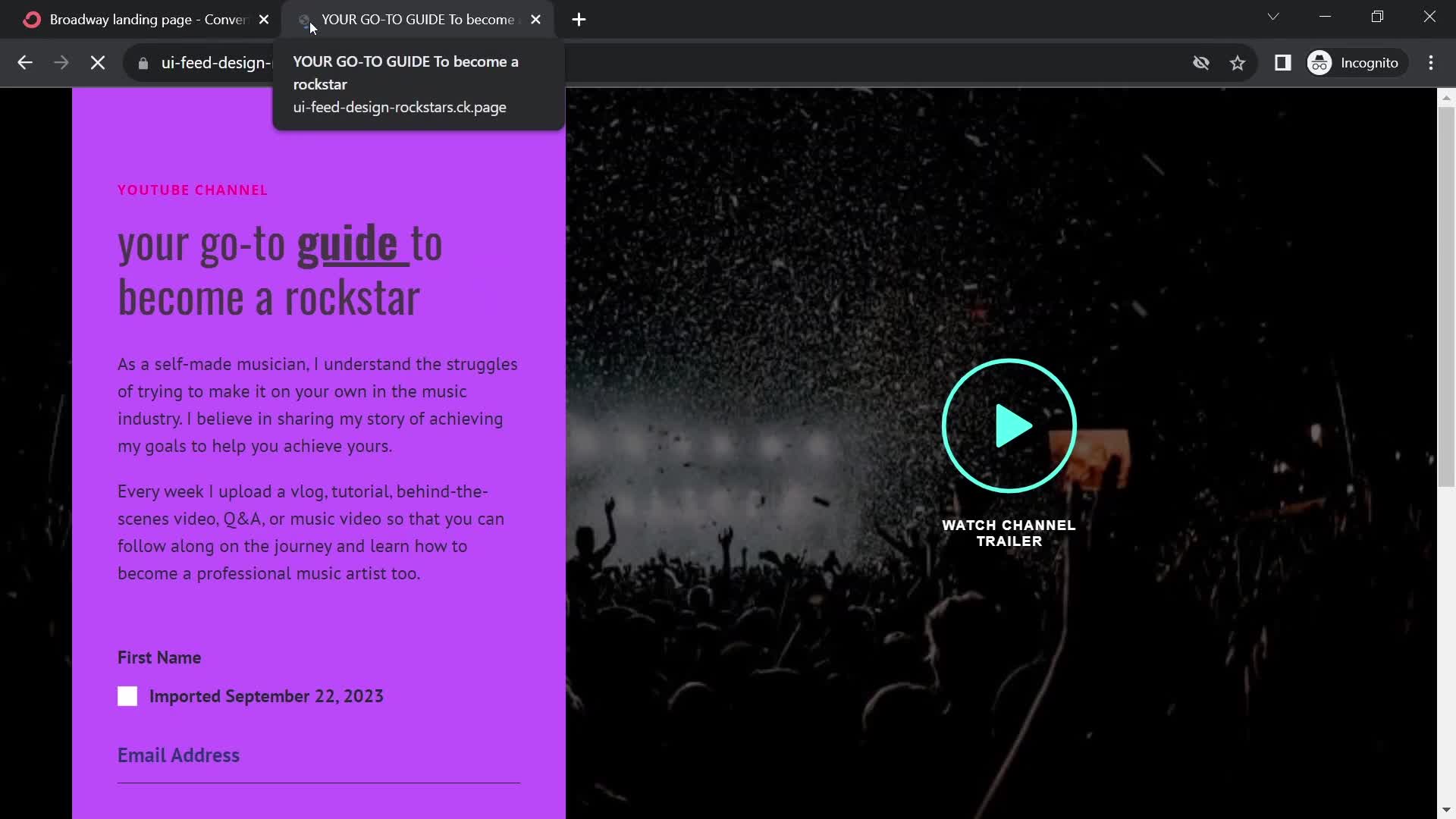This screenshot has height=819, width=1456.
Task: Click the bookmark star icon
Action: (x=1238, y=62)
